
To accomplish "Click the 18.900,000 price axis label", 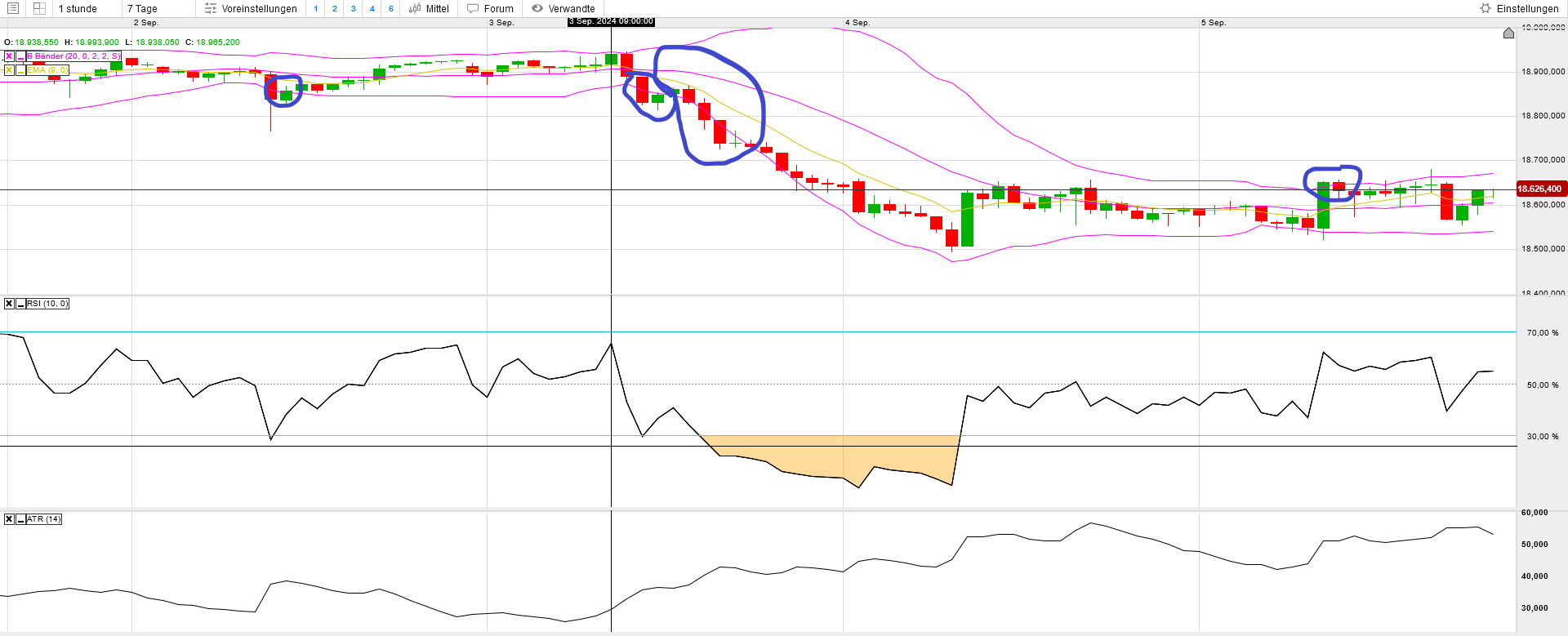I will point(1543,72).
